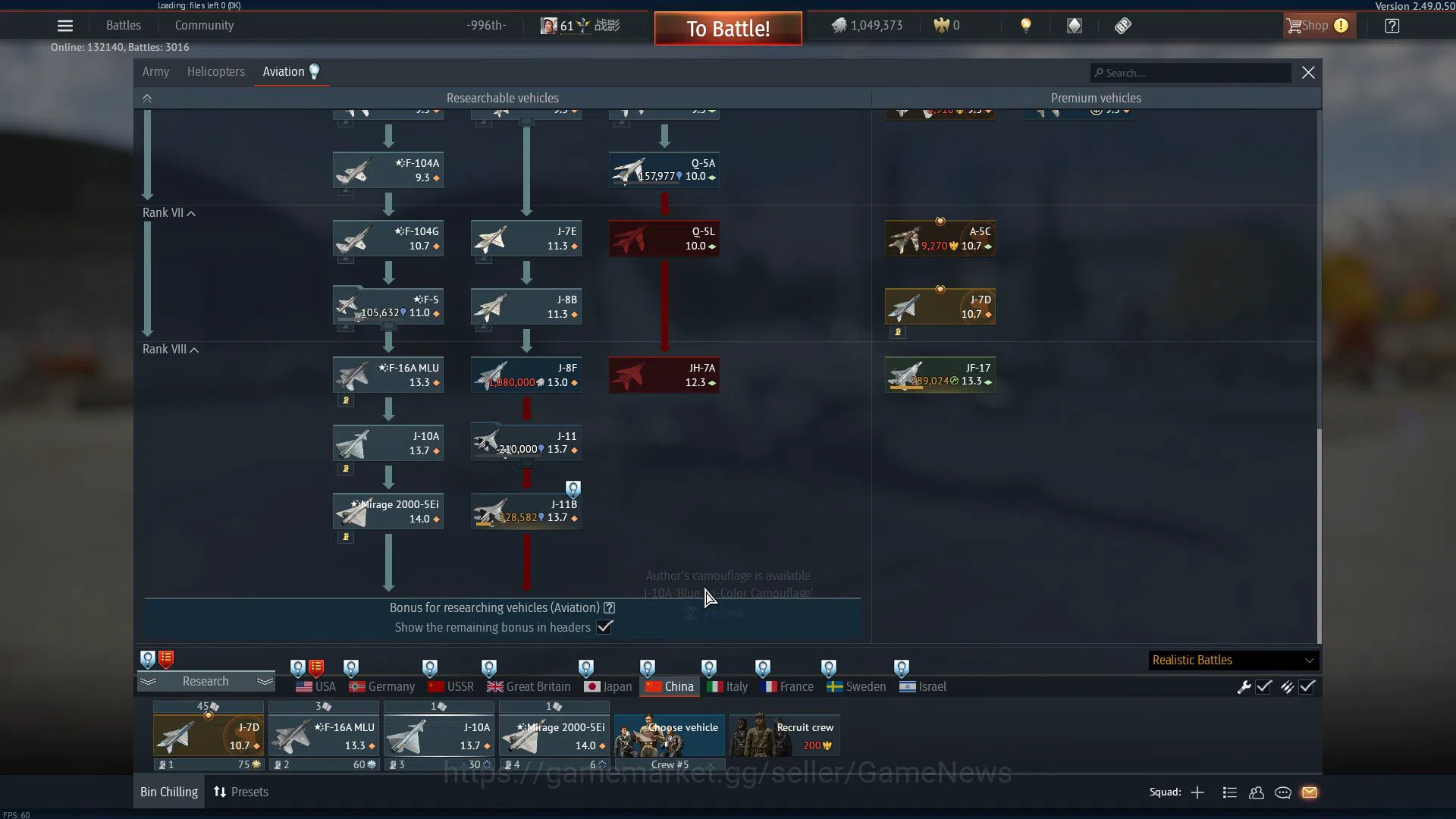Select the J-8F vehicle card
This screenshot has height=819, width=1456.
(526, 375)
